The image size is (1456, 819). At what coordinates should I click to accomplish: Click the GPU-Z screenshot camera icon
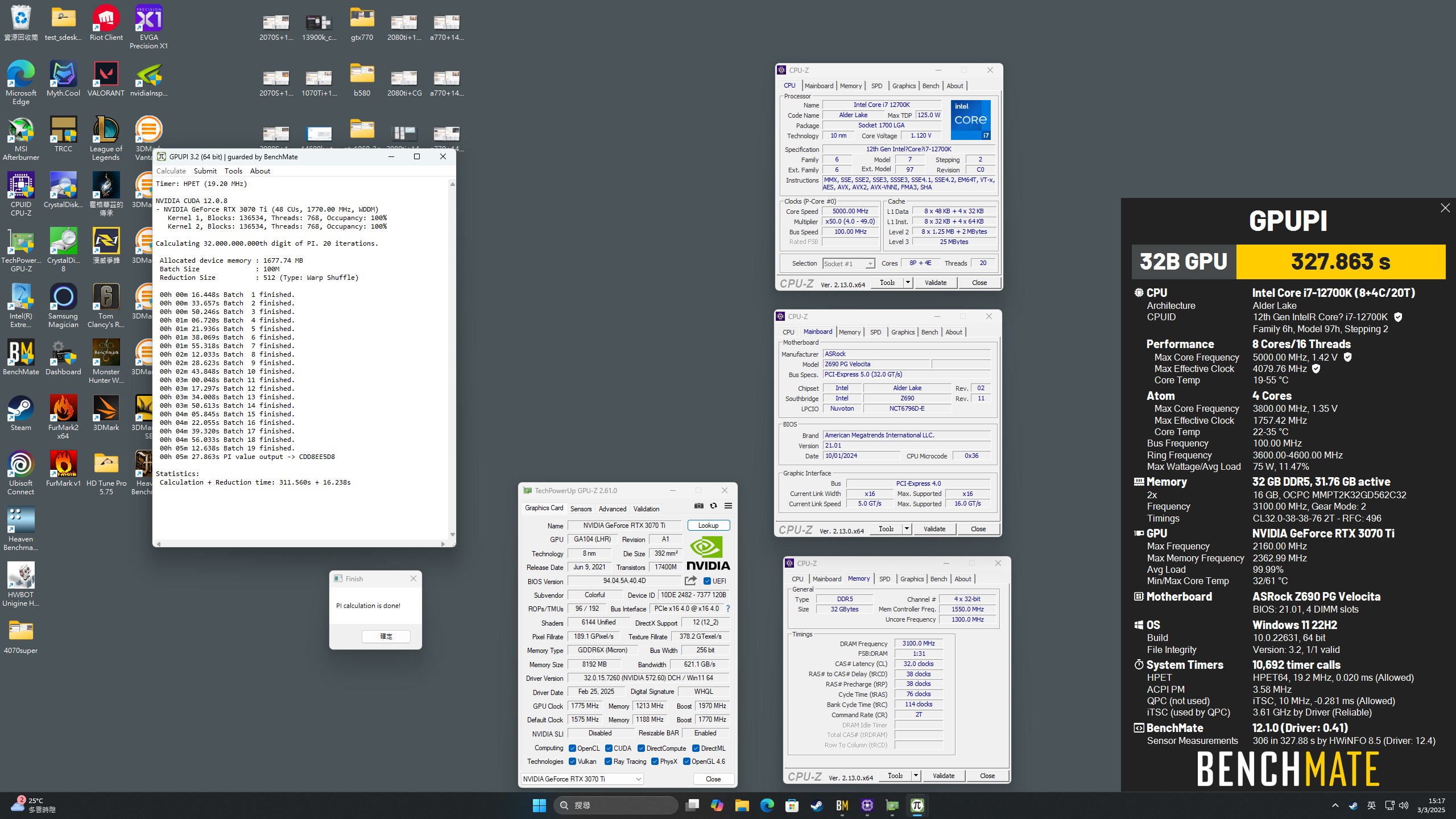pyautogui.click(x=699, y=506)
